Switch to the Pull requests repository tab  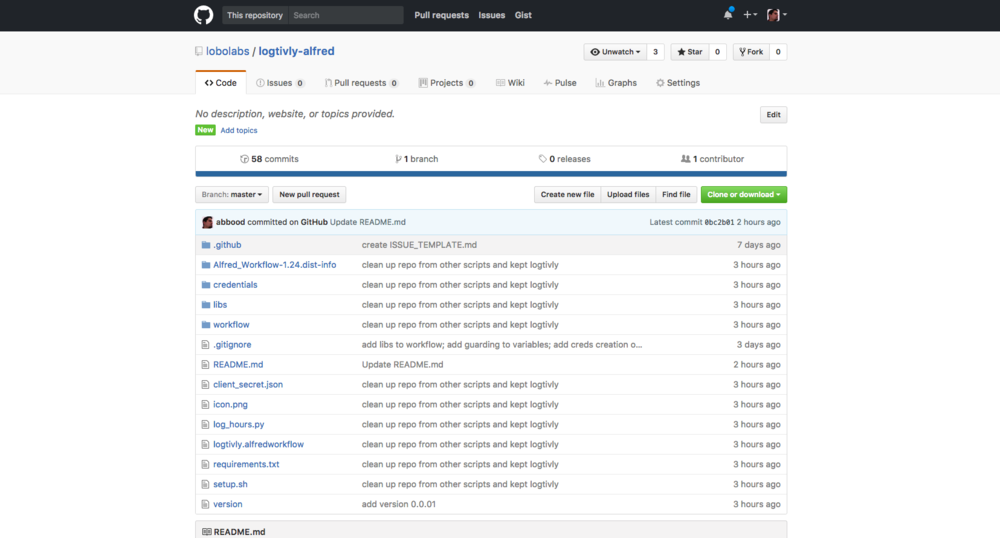[x=362, y=83]
